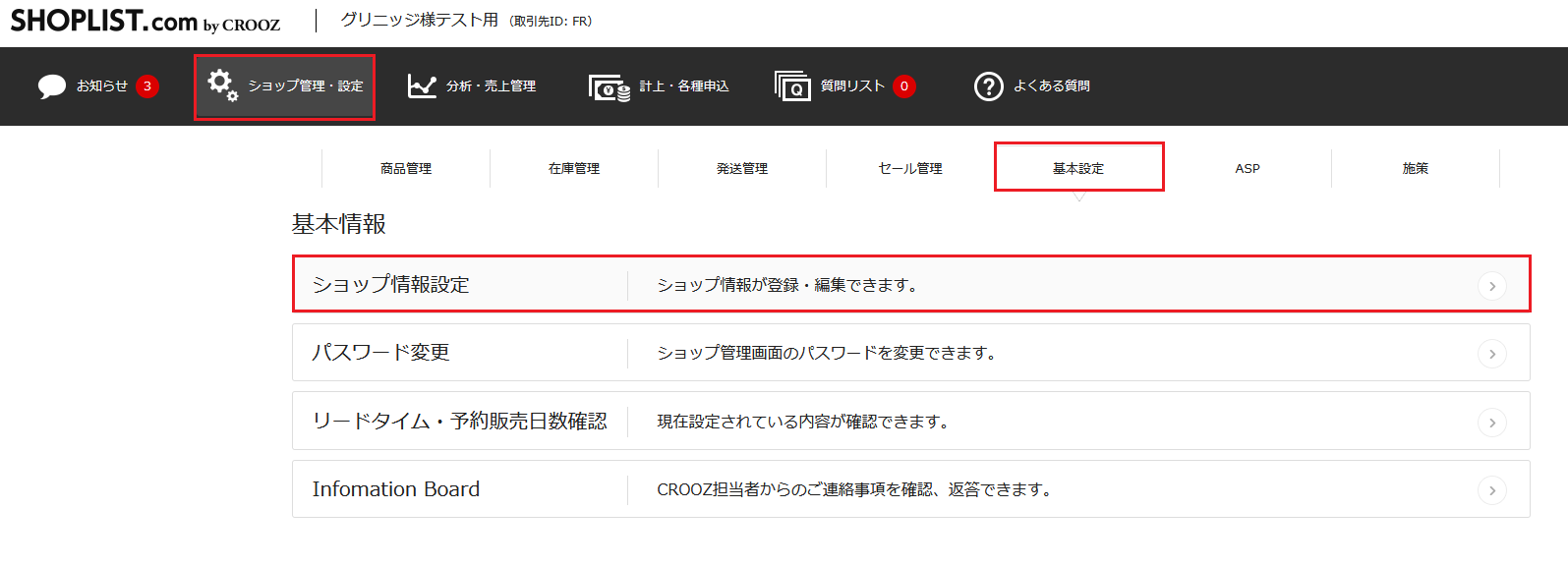
Task: Click the 取引先ID: FR text
Action: [552, 22]
